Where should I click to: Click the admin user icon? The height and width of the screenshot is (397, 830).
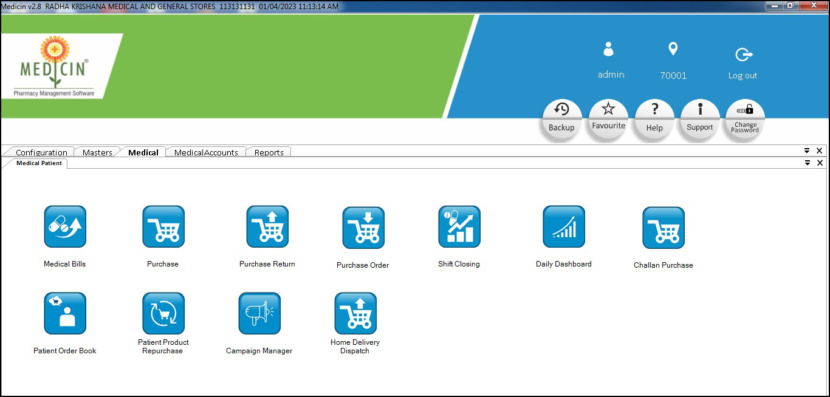coord(609,49)
